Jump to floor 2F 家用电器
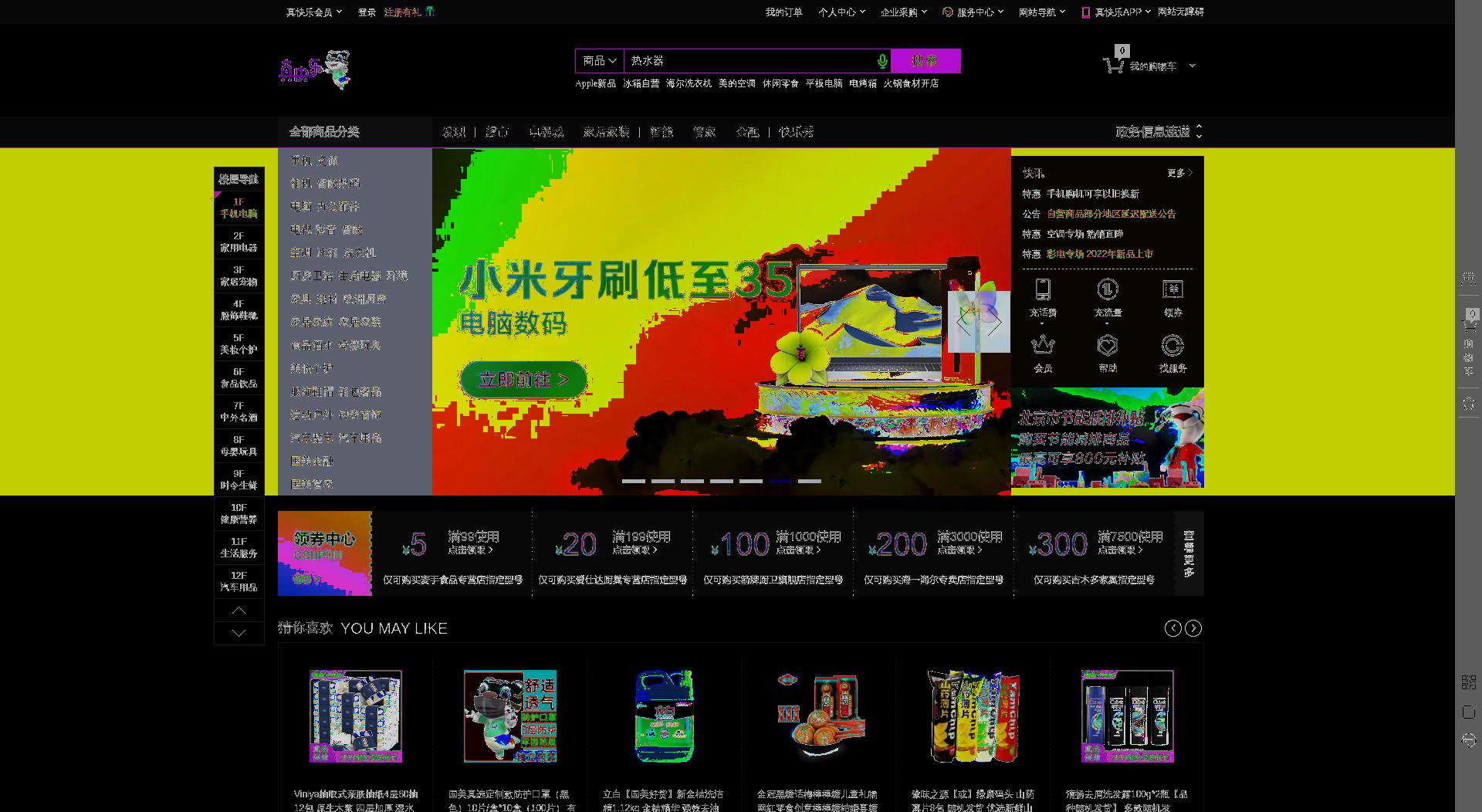The height and width of the screenshot is (812, 1482). pyautogui.click(x=239, y=242)
